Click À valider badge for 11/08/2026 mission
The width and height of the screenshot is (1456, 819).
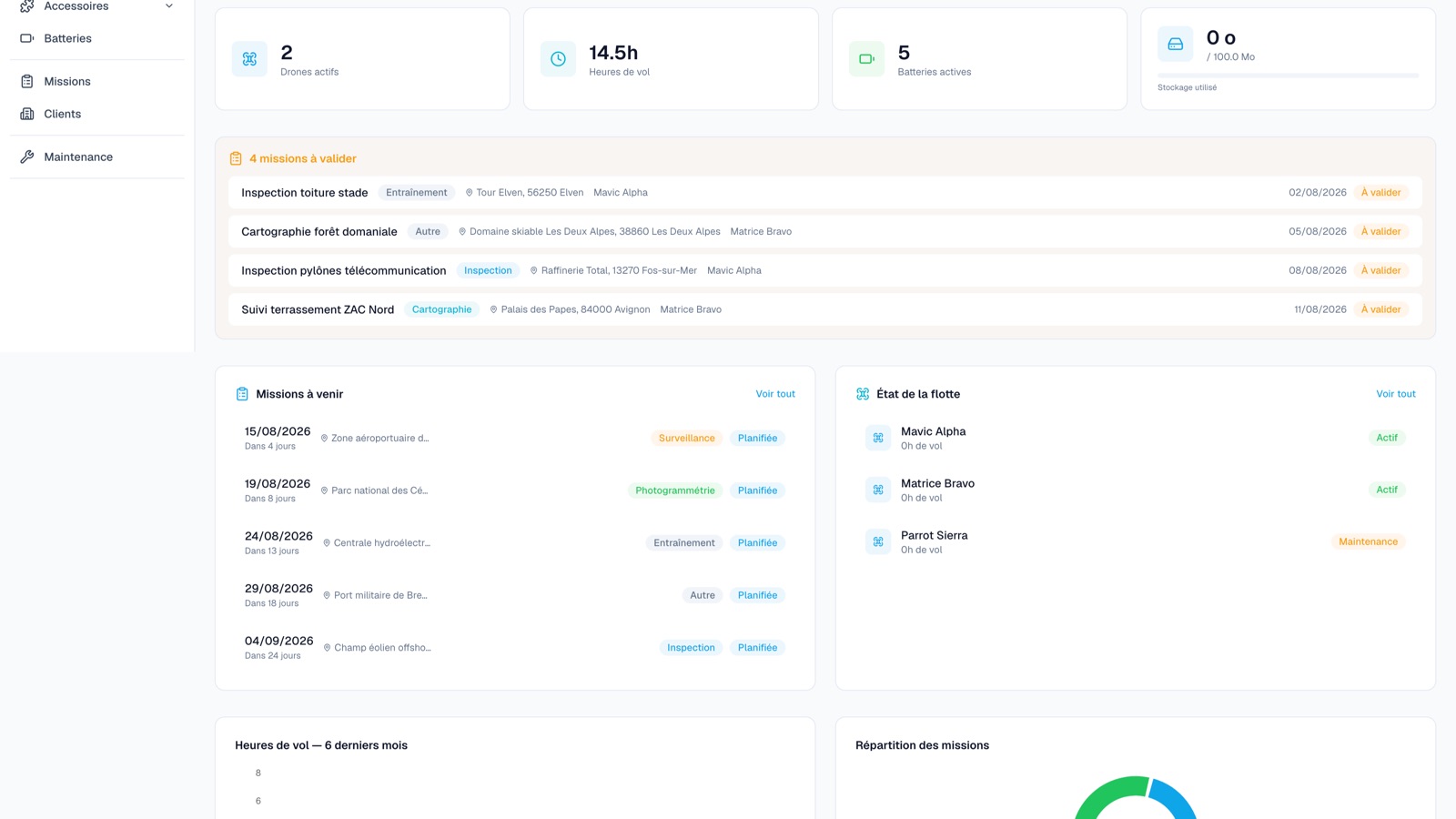1380,309
